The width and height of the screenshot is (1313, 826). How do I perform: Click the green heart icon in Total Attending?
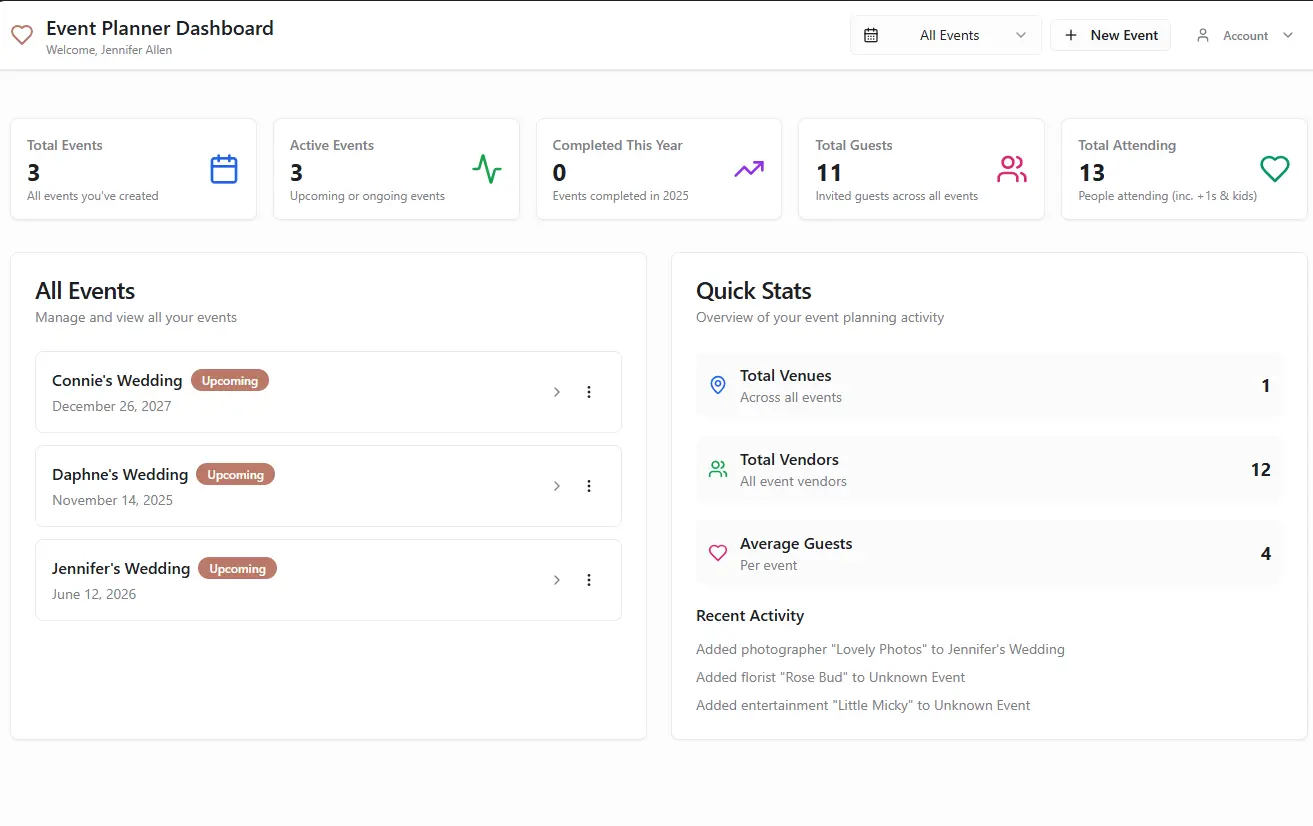coord(1274,169)
